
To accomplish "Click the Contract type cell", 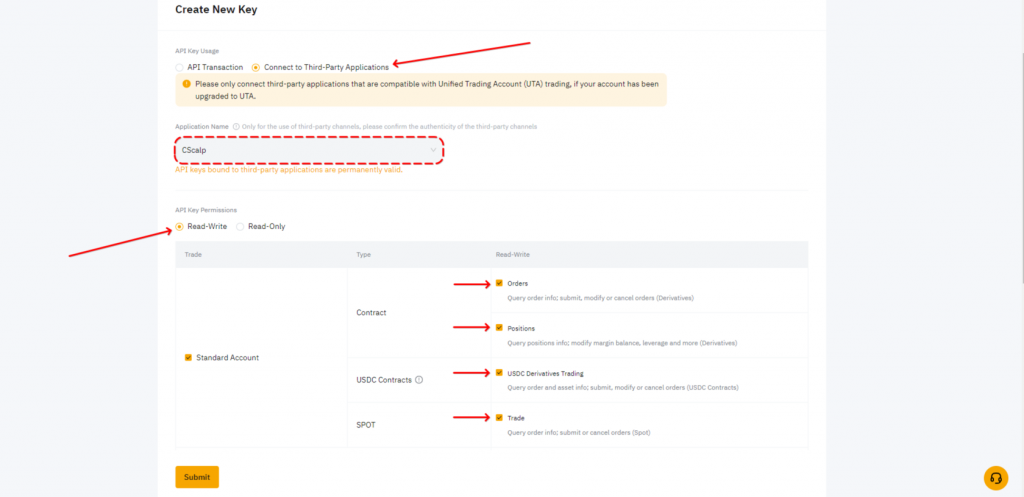I will (372, 312).
